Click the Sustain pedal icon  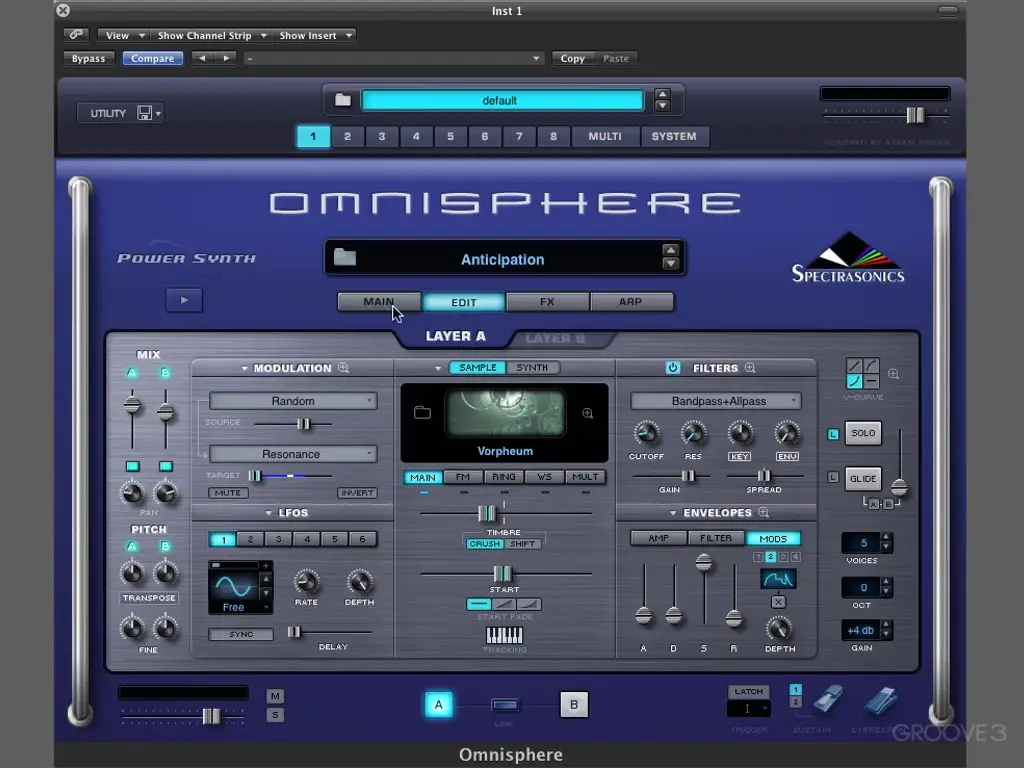pos(827,699)
